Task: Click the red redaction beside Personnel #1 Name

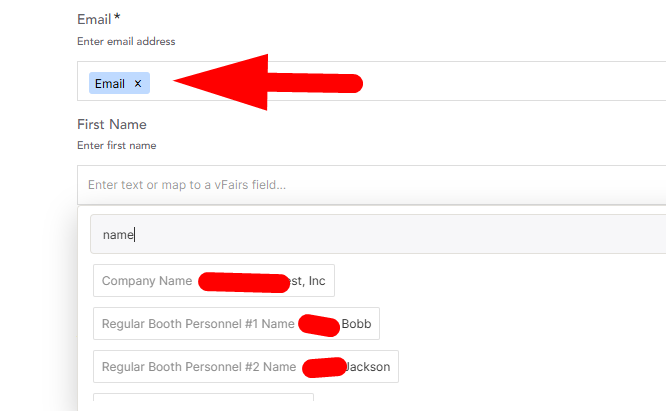Action: point(319,325)
